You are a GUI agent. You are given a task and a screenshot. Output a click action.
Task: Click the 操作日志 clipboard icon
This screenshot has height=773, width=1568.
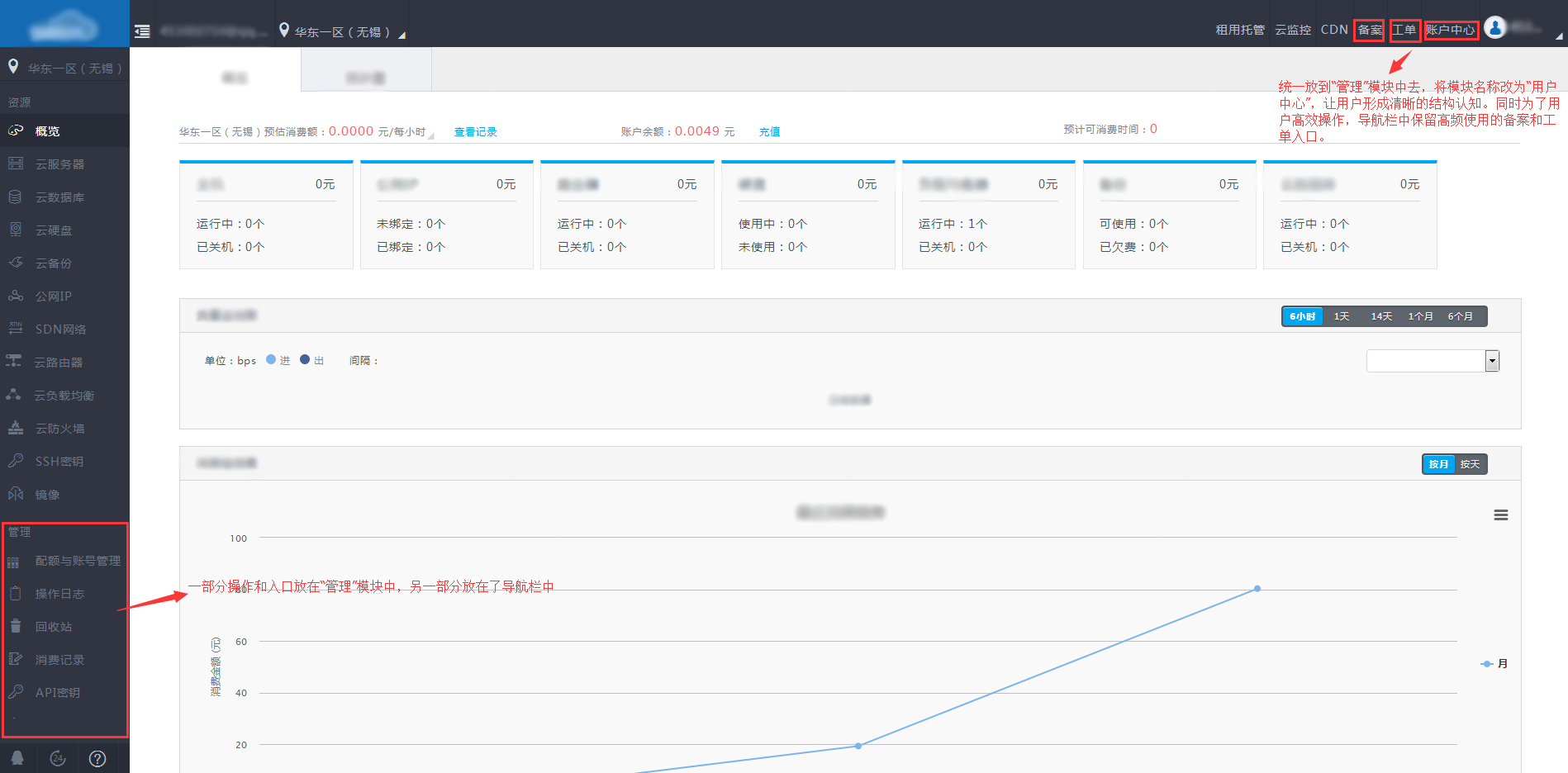coord(16,593)
